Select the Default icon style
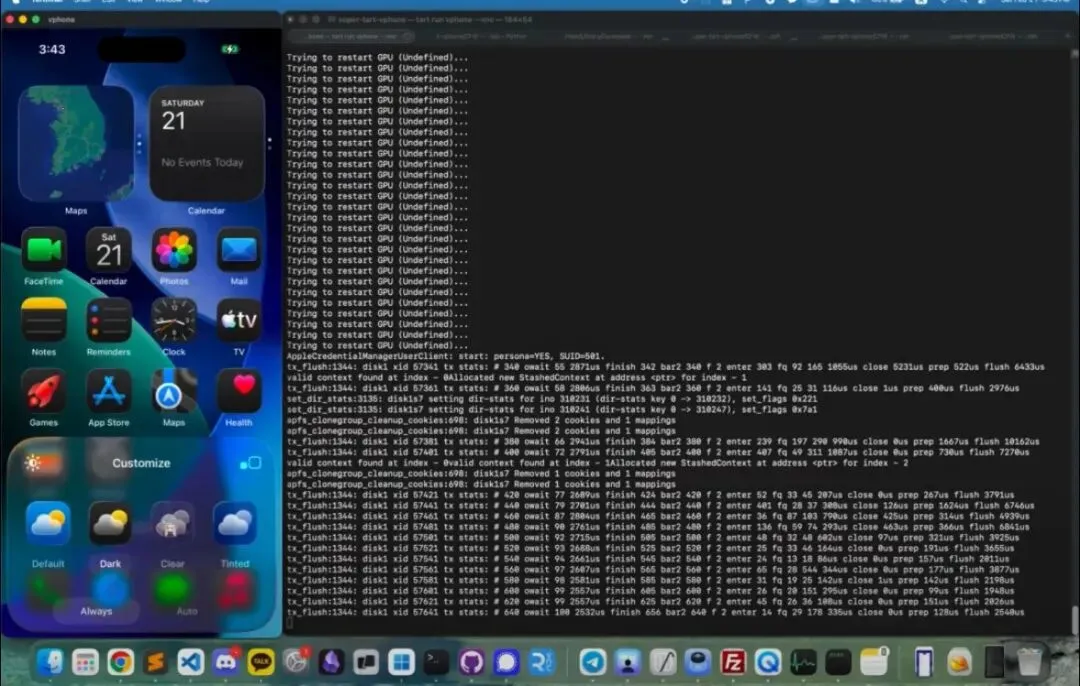Image resolution: width=1080 pixels, height=686 pixels. (x=48, y=523)
